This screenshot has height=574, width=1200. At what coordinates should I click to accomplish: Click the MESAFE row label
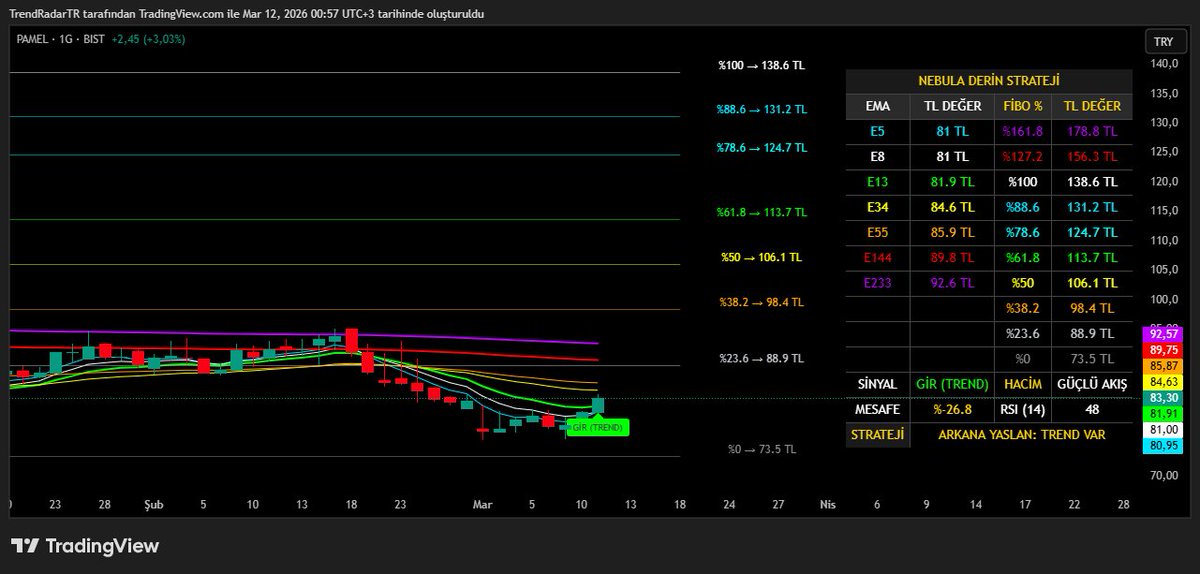pos(878,409)
